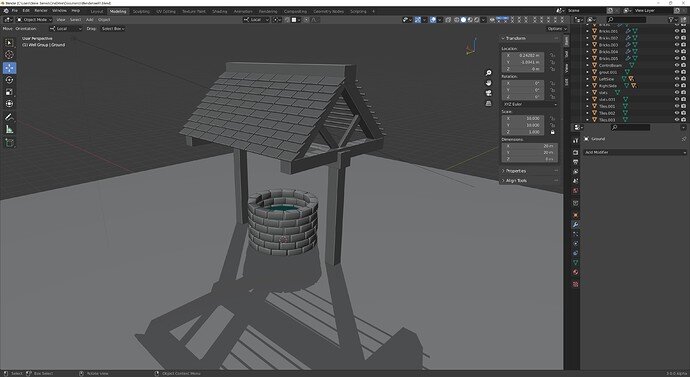
Task: Click the viewport pan hand icon
Action: [x=488, y=83]
